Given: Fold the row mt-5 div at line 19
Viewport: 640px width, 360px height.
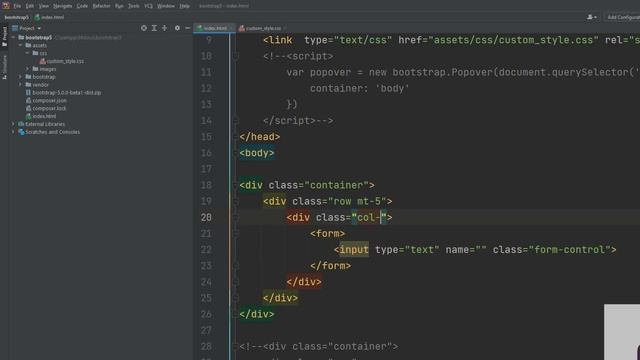Looking at the screenshot, I should click(236, 201).
